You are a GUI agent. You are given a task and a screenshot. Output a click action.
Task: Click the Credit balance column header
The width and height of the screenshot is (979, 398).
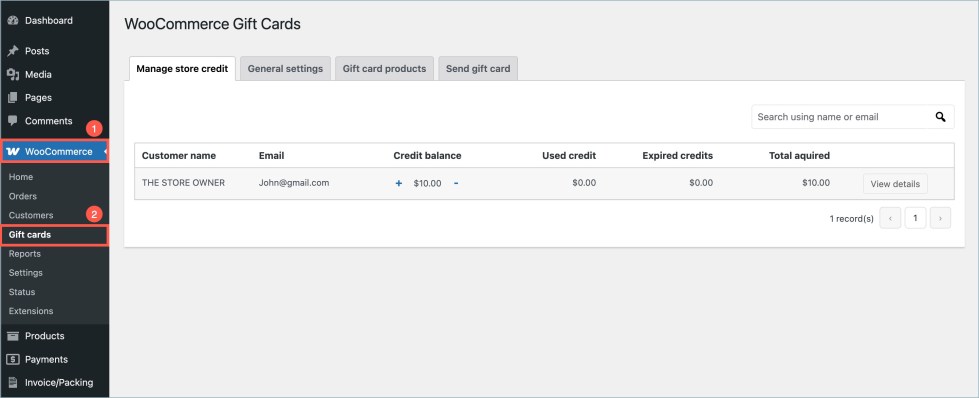click(427, 156)
